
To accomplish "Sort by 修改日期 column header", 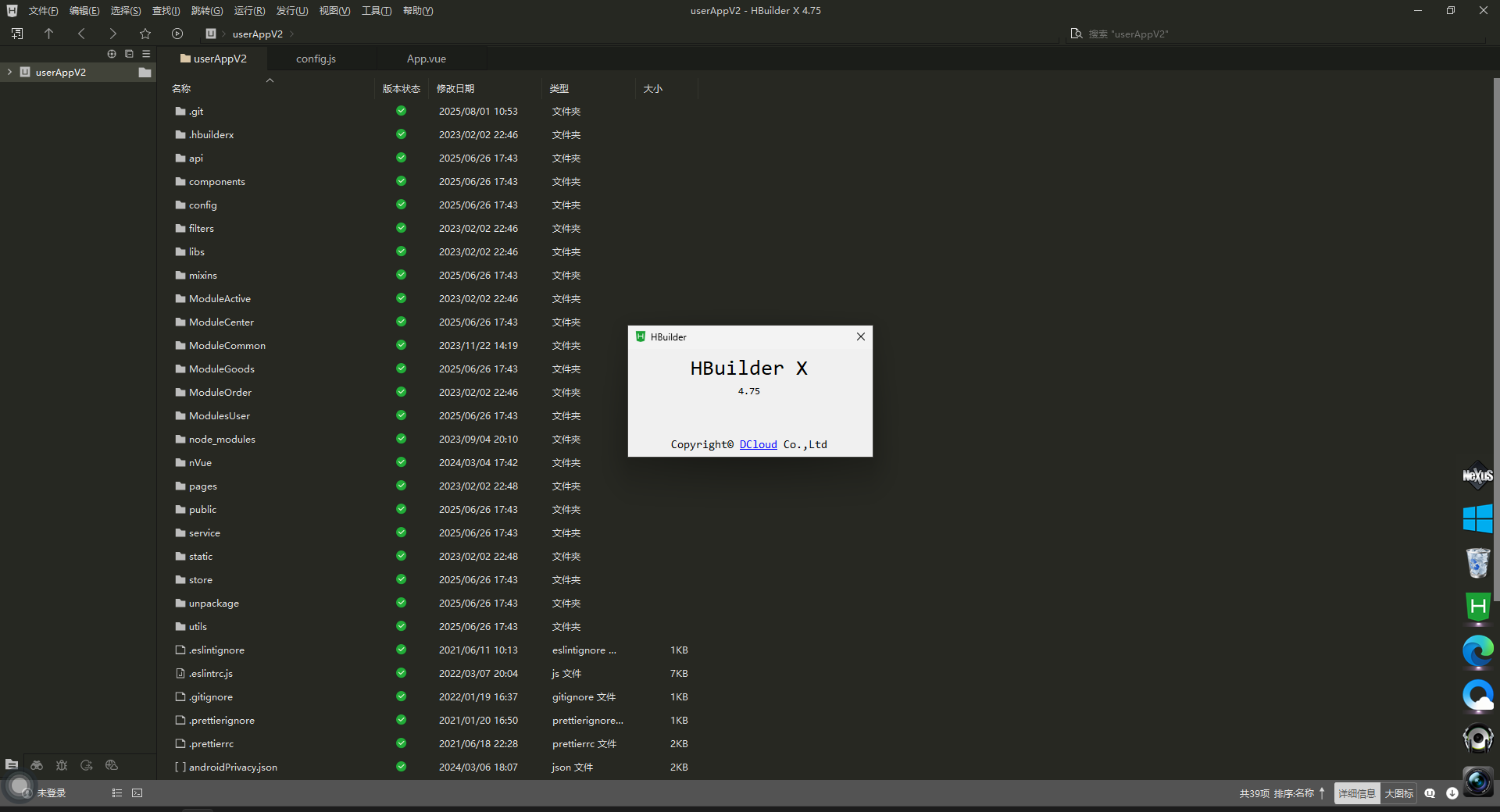I will click(x=455, y=89).
